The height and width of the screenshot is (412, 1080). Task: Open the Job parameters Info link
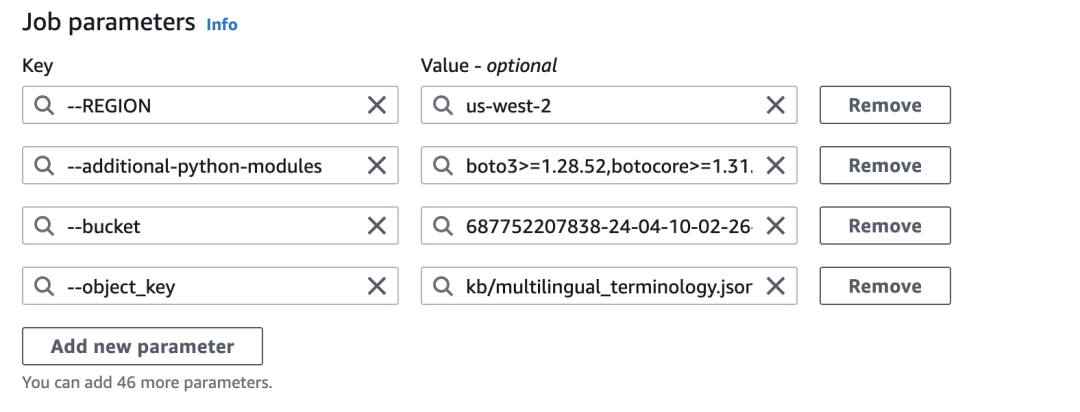click(221, 25)
